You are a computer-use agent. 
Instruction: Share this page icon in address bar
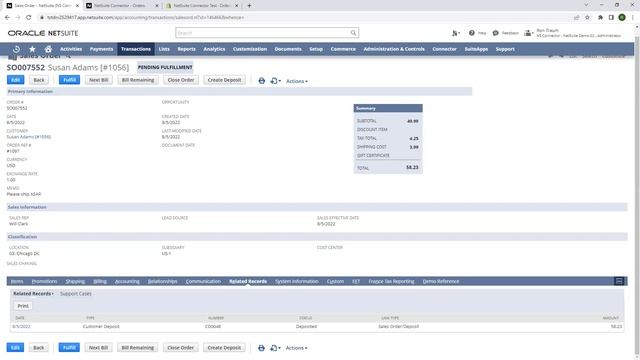[576, 17]
